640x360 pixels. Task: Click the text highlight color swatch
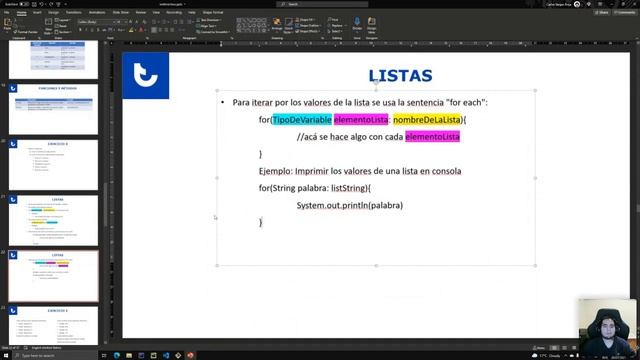(x=131, y=30)
